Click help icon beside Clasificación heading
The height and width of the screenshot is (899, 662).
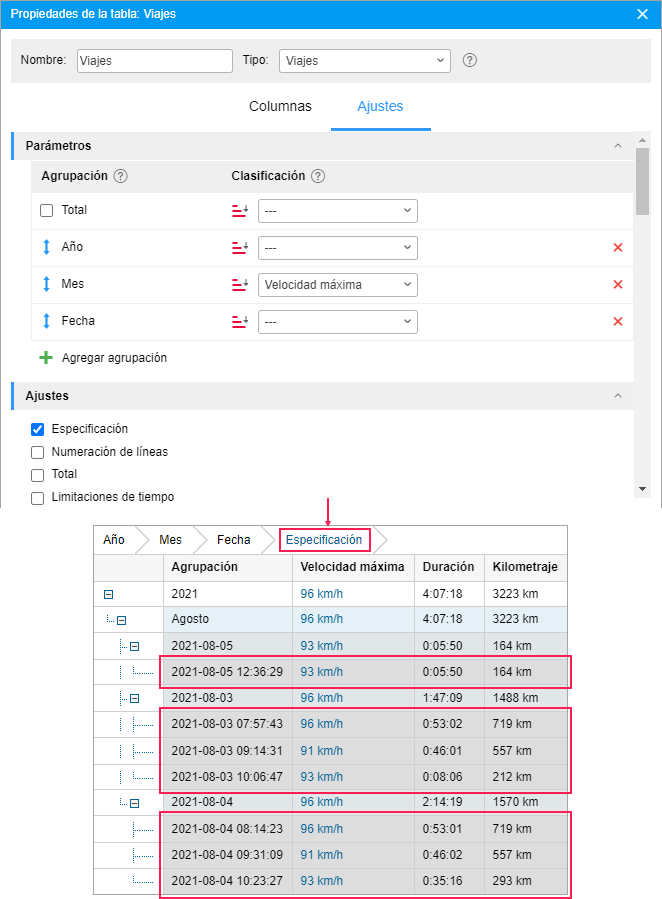(x=318, y=176)
